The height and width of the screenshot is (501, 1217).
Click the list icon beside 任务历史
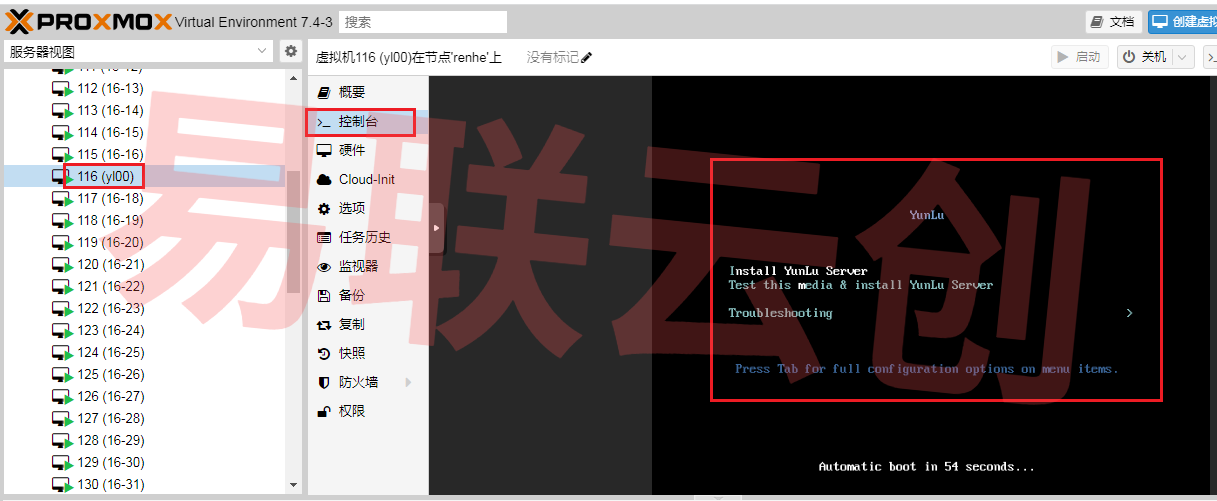[x=323, y=237]
